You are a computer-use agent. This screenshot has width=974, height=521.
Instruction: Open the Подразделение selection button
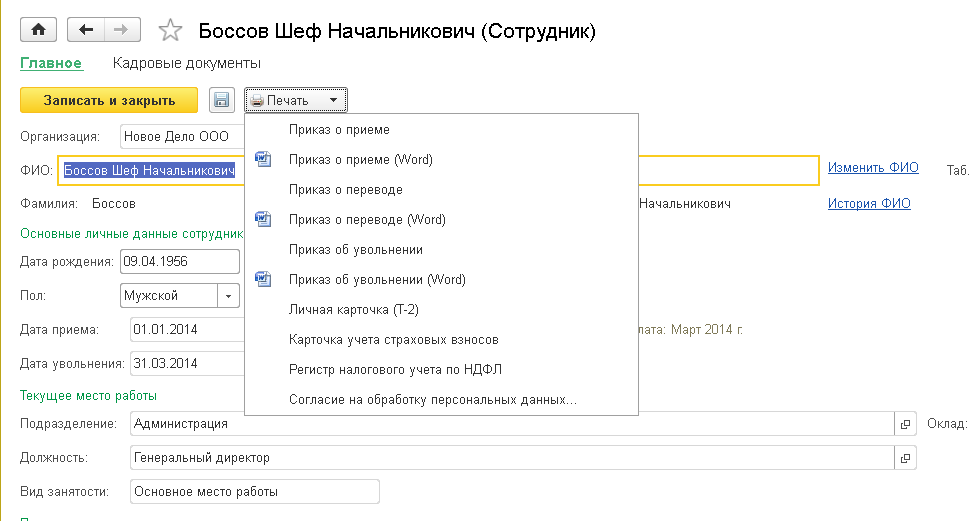(905, 424)
